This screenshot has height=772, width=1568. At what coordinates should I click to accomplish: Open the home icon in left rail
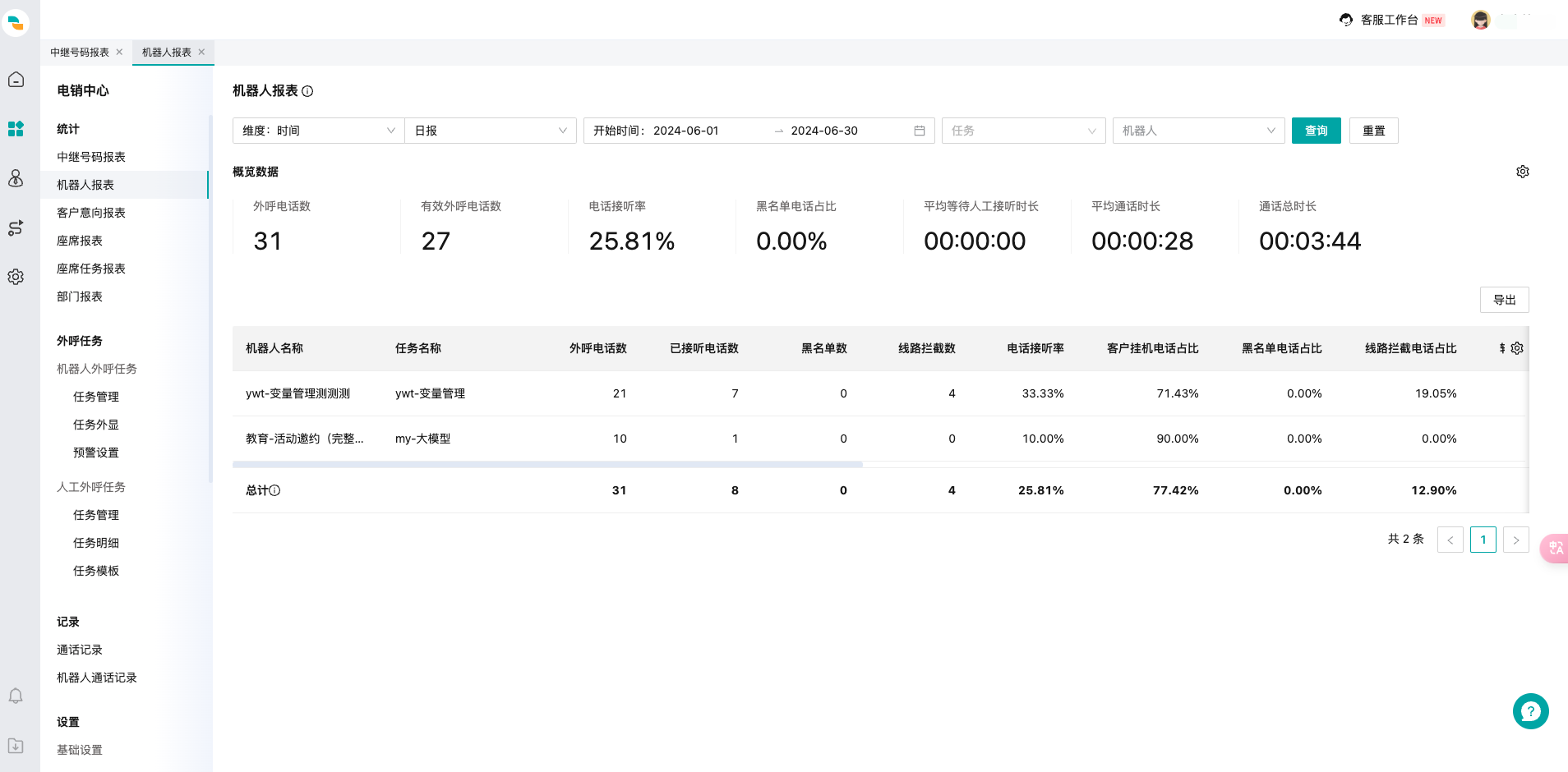coord(16,80)
